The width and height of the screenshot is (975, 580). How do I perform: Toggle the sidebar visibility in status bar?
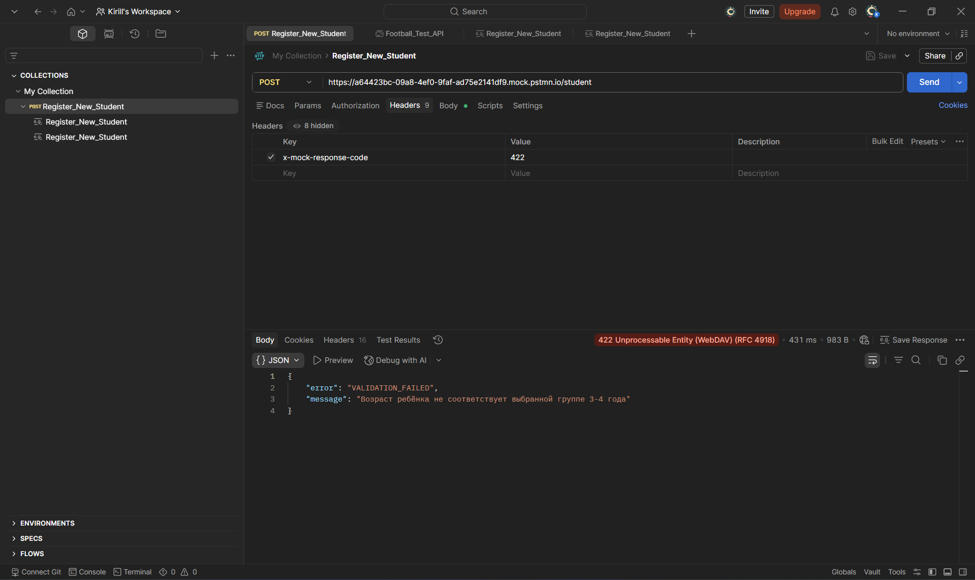[932, 572]
